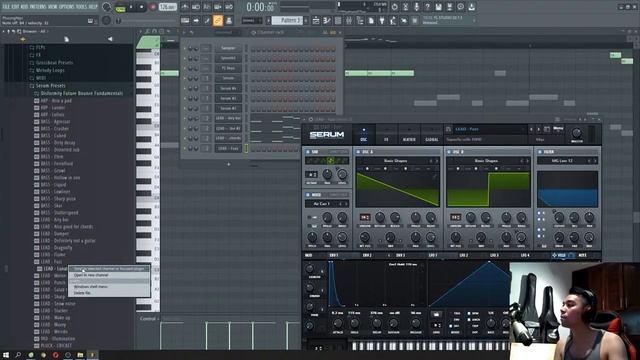The height and width of the screenshot is (360, 640).
Task: Switch to Serum GLOBAL tab
Action: (432, 135)
